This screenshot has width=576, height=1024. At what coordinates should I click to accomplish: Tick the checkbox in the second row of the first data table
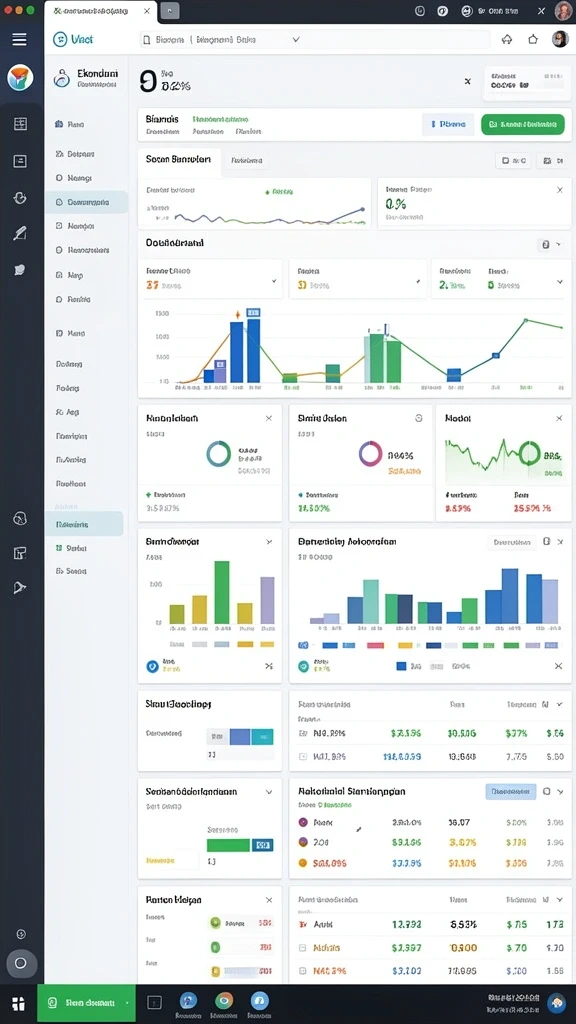[302, 757]
